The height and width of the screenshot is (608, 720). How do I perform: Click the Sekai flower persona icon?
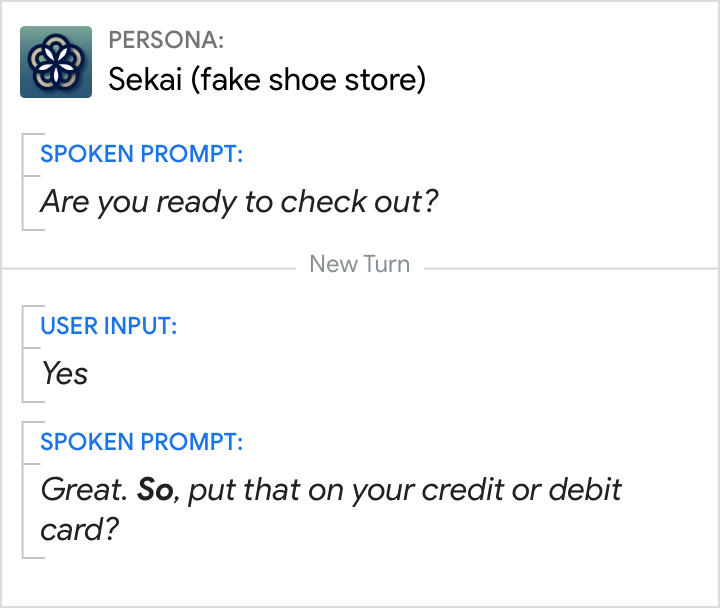(x=56, y=62)
